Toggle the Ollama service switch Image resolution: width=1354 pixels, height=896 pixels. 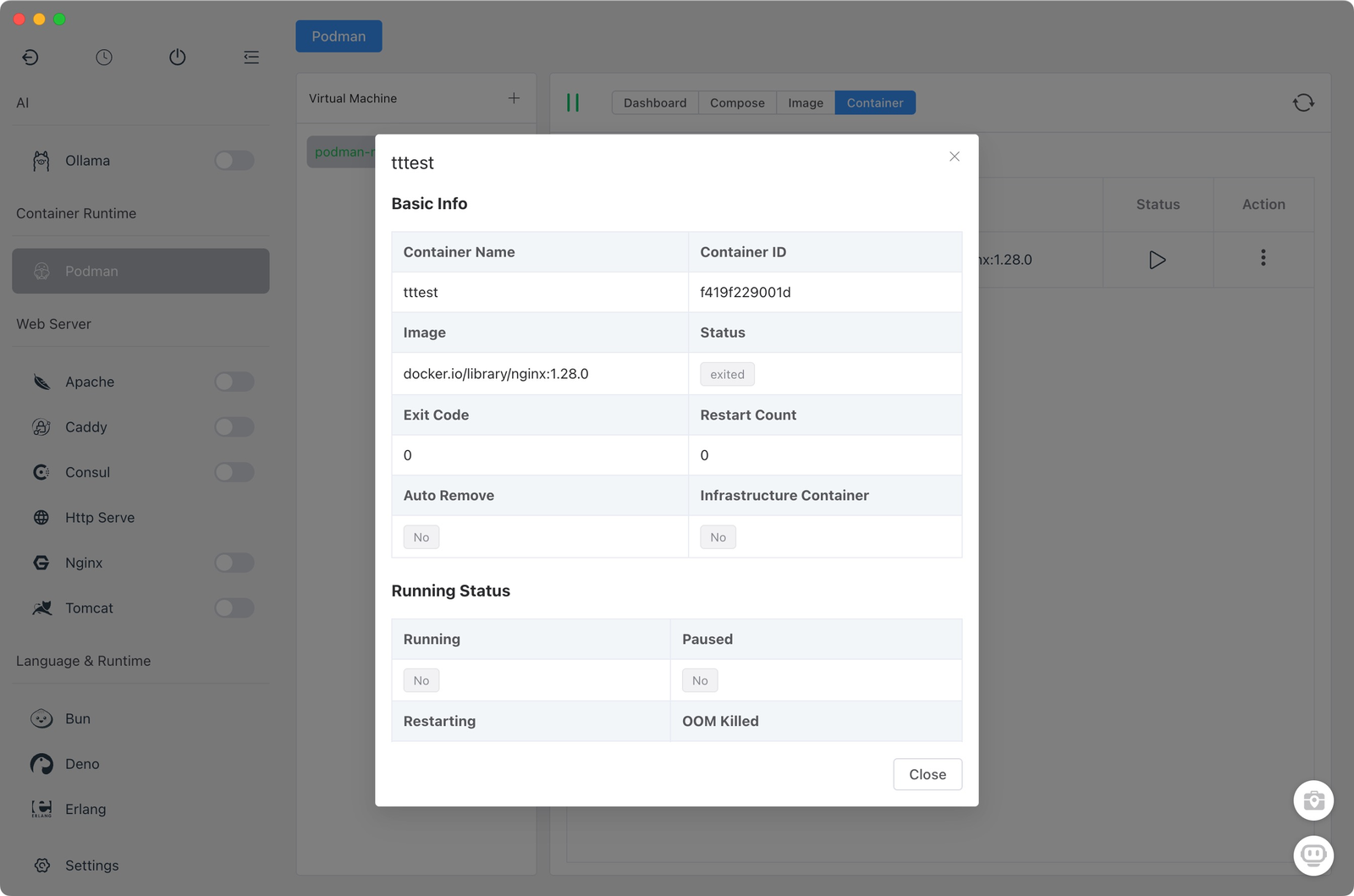point(234,161)
